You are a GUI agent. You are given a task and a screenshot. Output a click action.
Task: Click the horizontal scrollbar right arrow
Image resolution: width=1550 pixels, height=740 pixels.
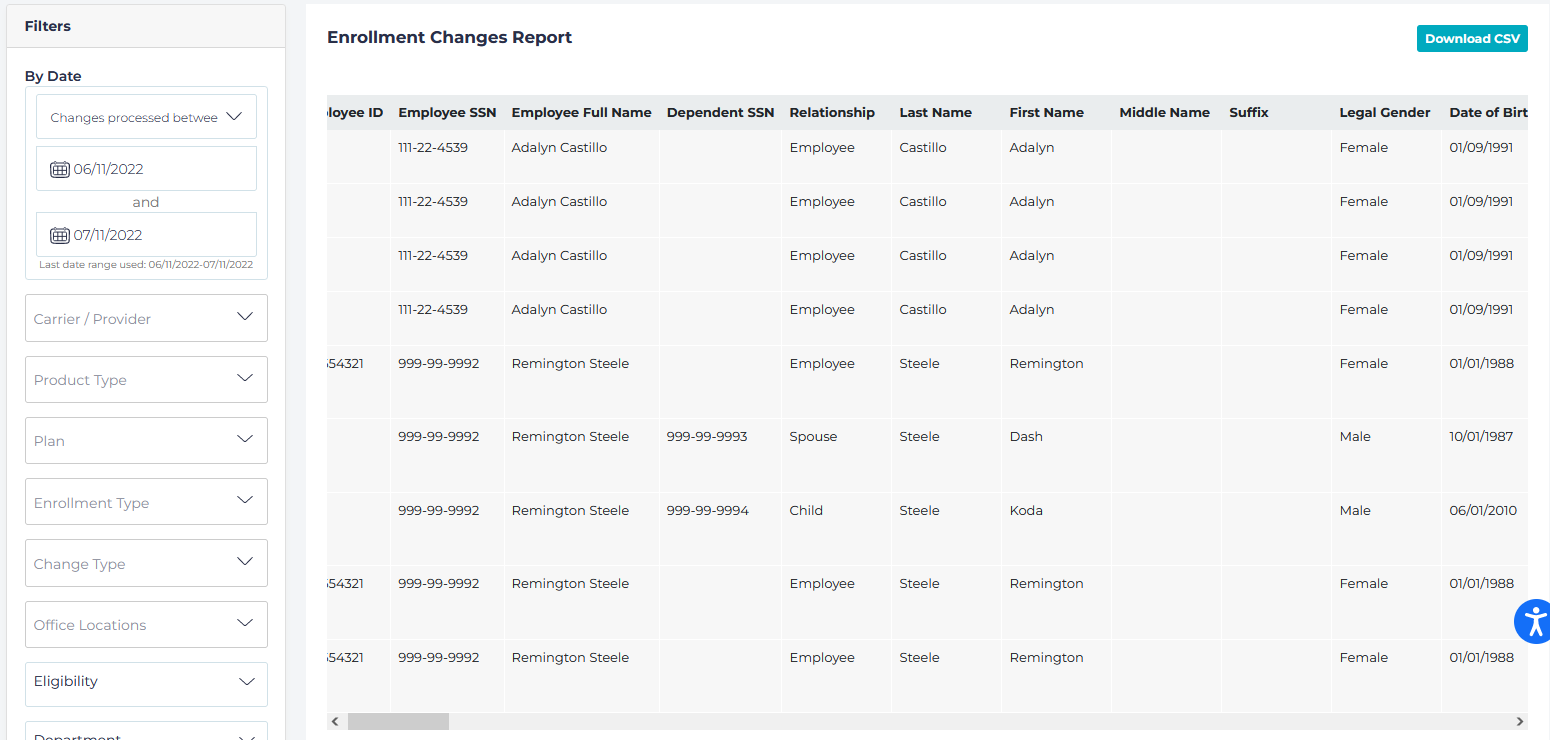(x=1519, y=721)
